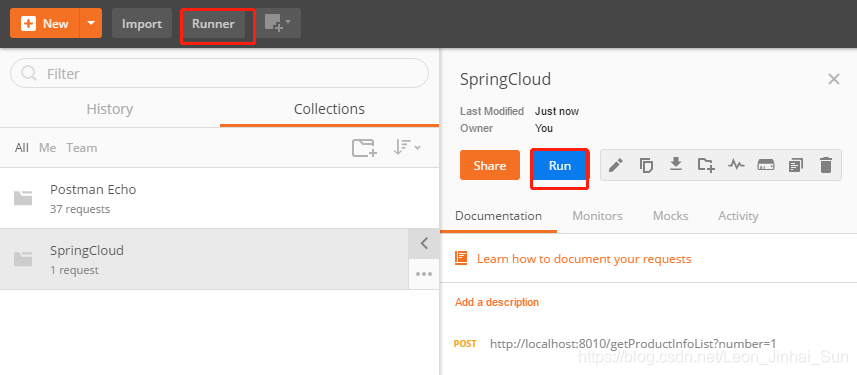
Task: Click the 1 request label
Action: [74, 270]
